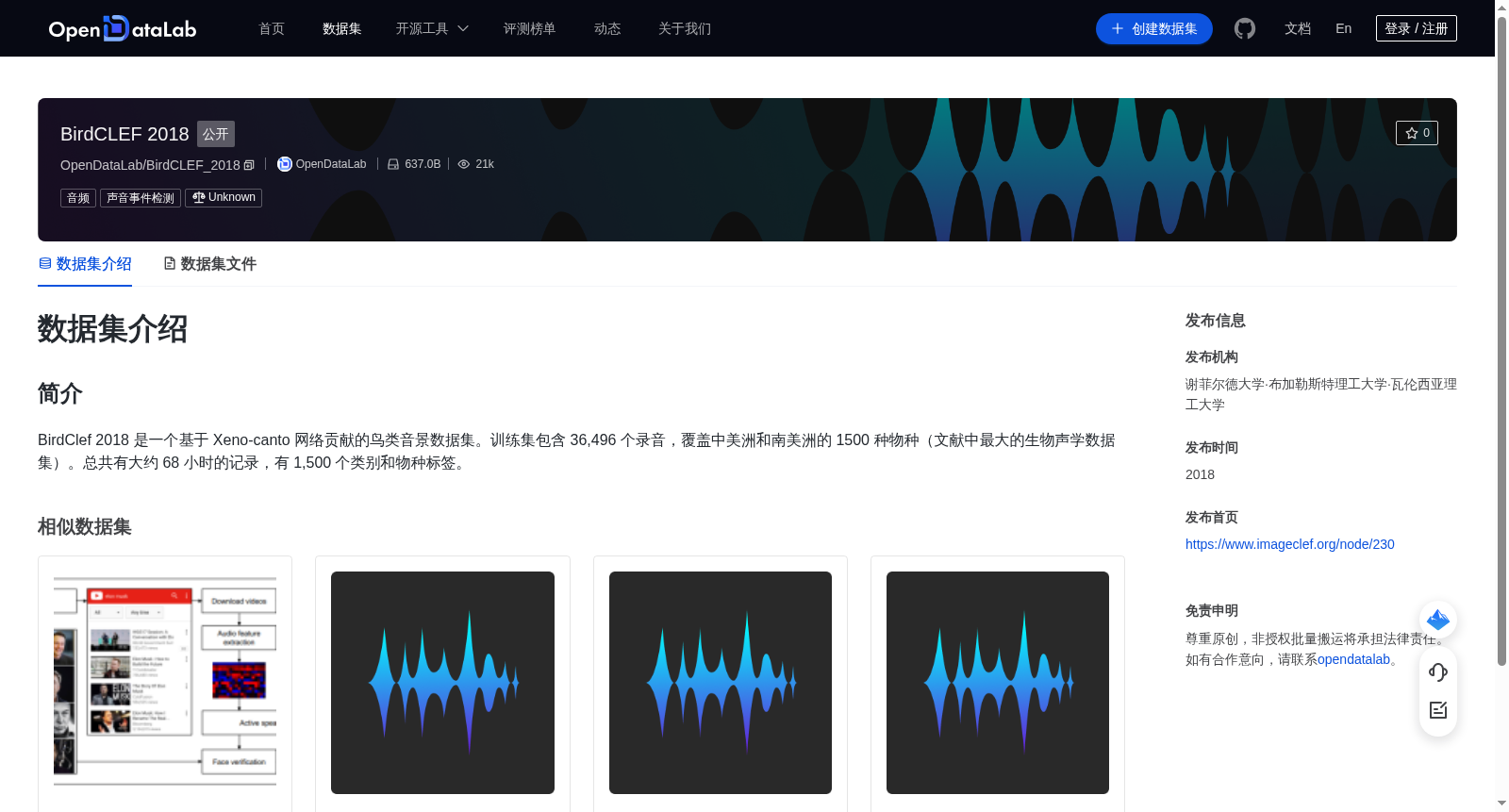Open the imageclef.org/node/230 homepage link
The image size is (1509, 812).
1289,544
